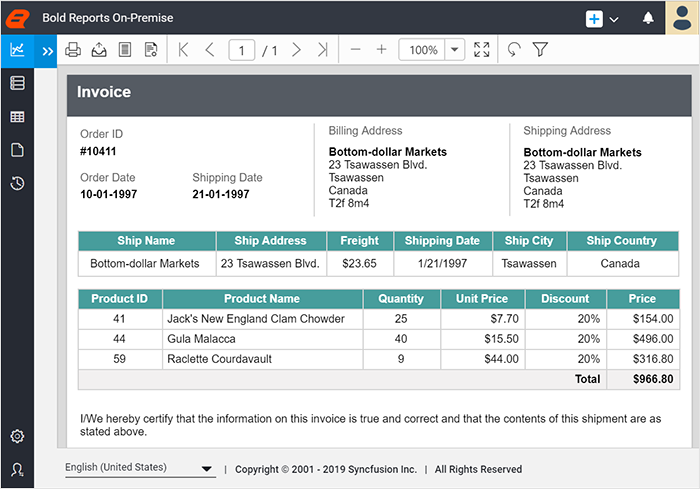
Task: Open the English (United States) language dropdown
Action: 140,468
